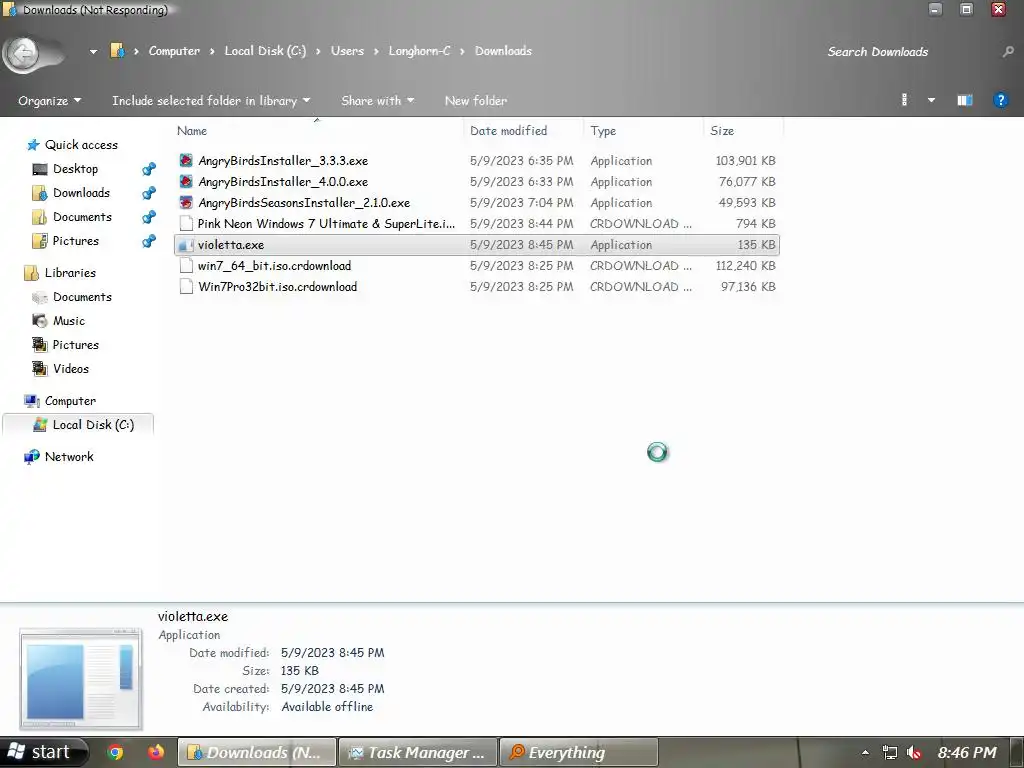Image resolution: width=1024 pixels, height=768 pixels.
Task: Sort by the Size column header
Action: (743, 131)
